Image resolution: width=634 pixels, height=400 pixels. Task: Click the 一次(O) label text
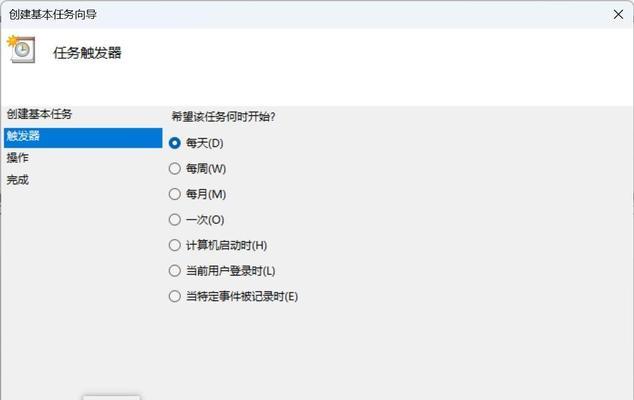(x=205, y=220)
